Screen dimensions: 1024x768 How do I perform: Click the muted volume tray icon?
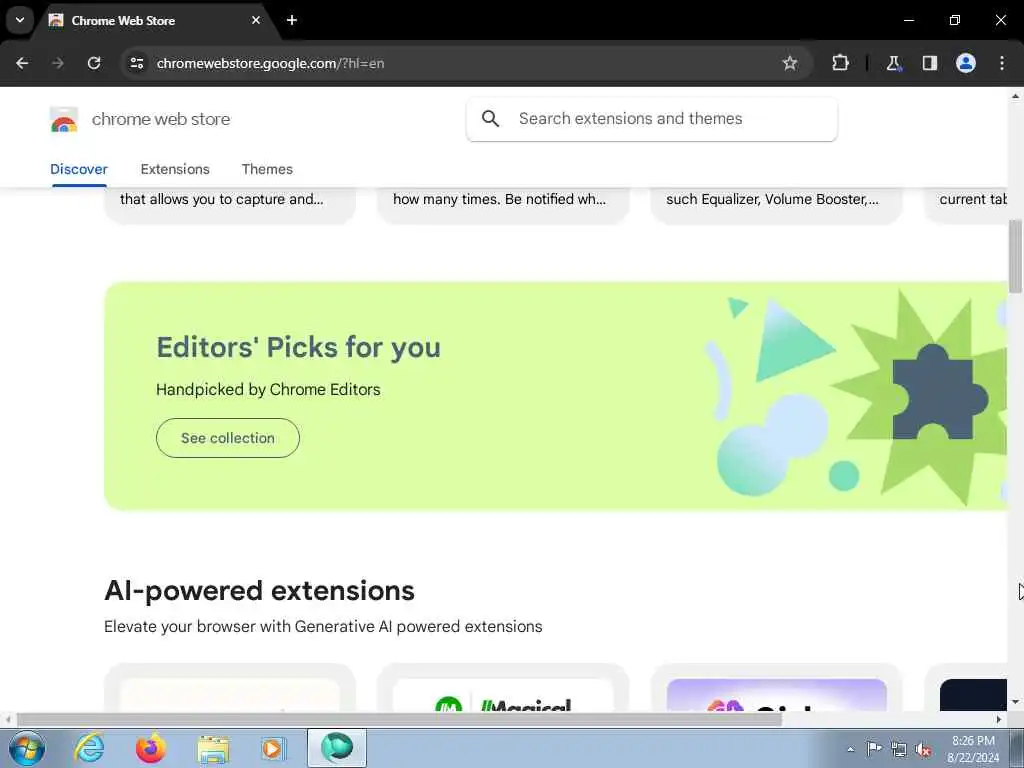pos(923,749)
